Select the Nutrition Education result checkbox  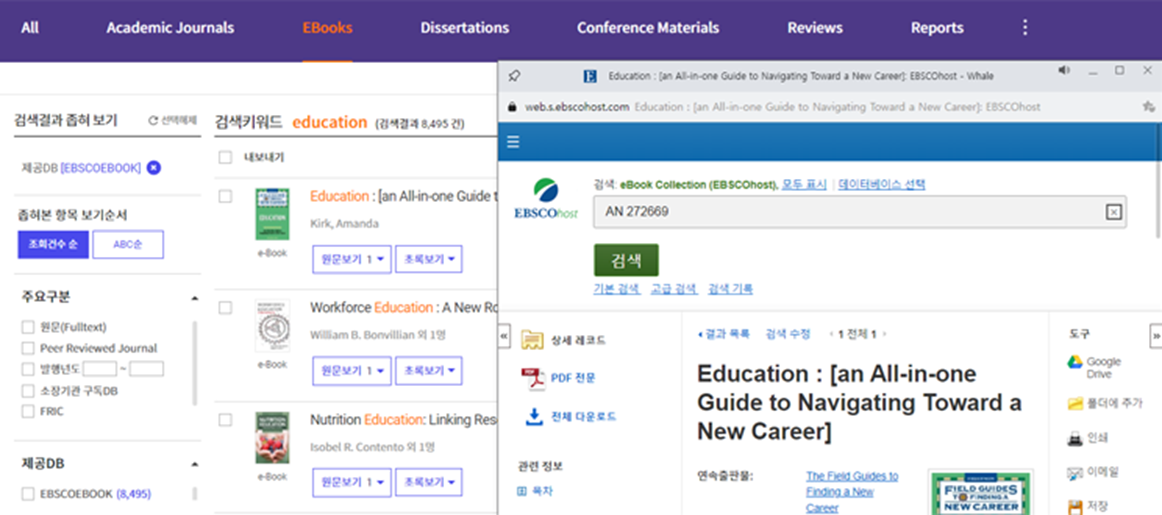click(x=225, y=419)
